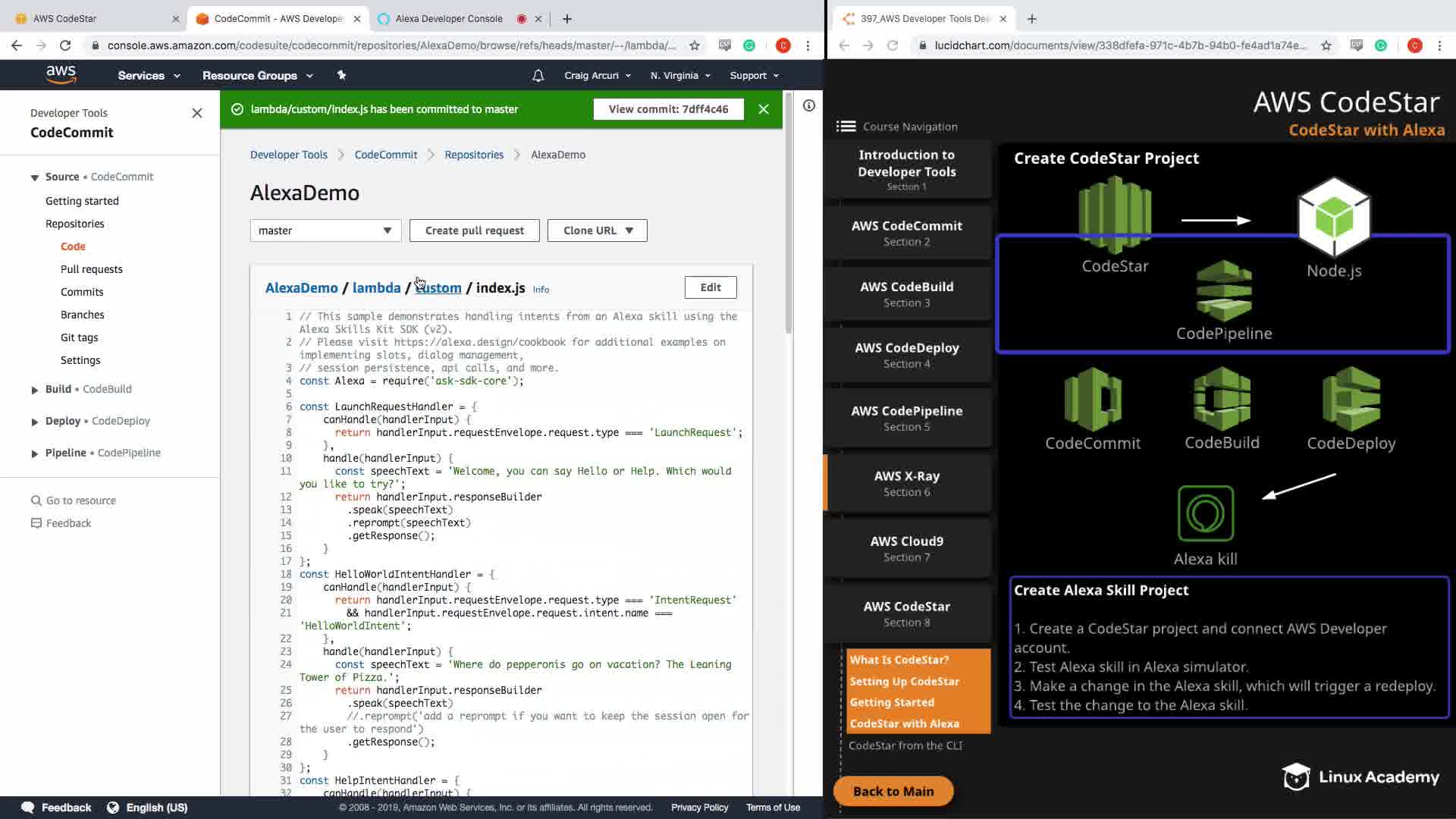Click the AWS logo home icon

coord(61,74)
